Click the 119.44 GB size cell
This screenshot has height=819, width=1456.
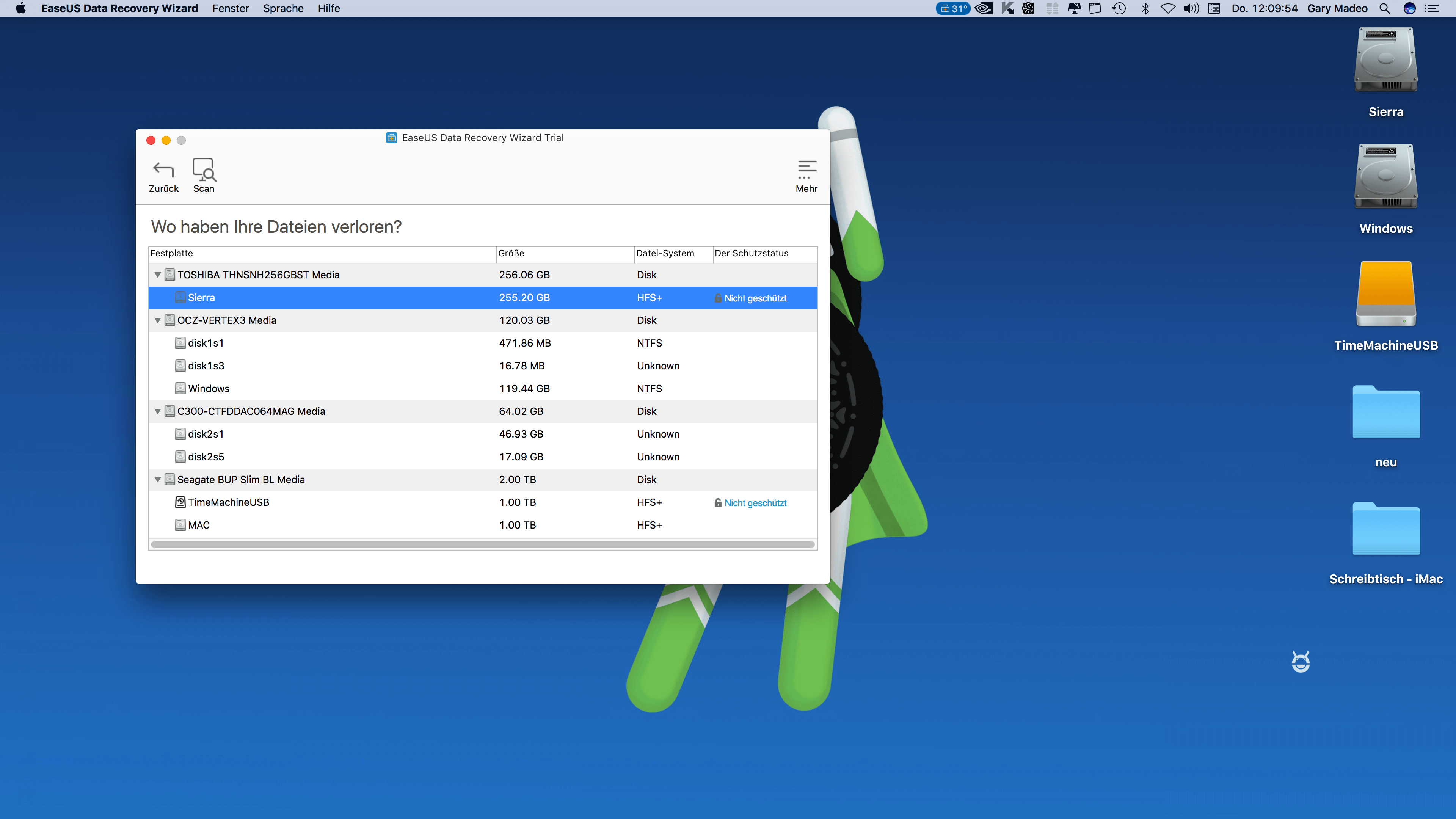click(x=524, y=389)
